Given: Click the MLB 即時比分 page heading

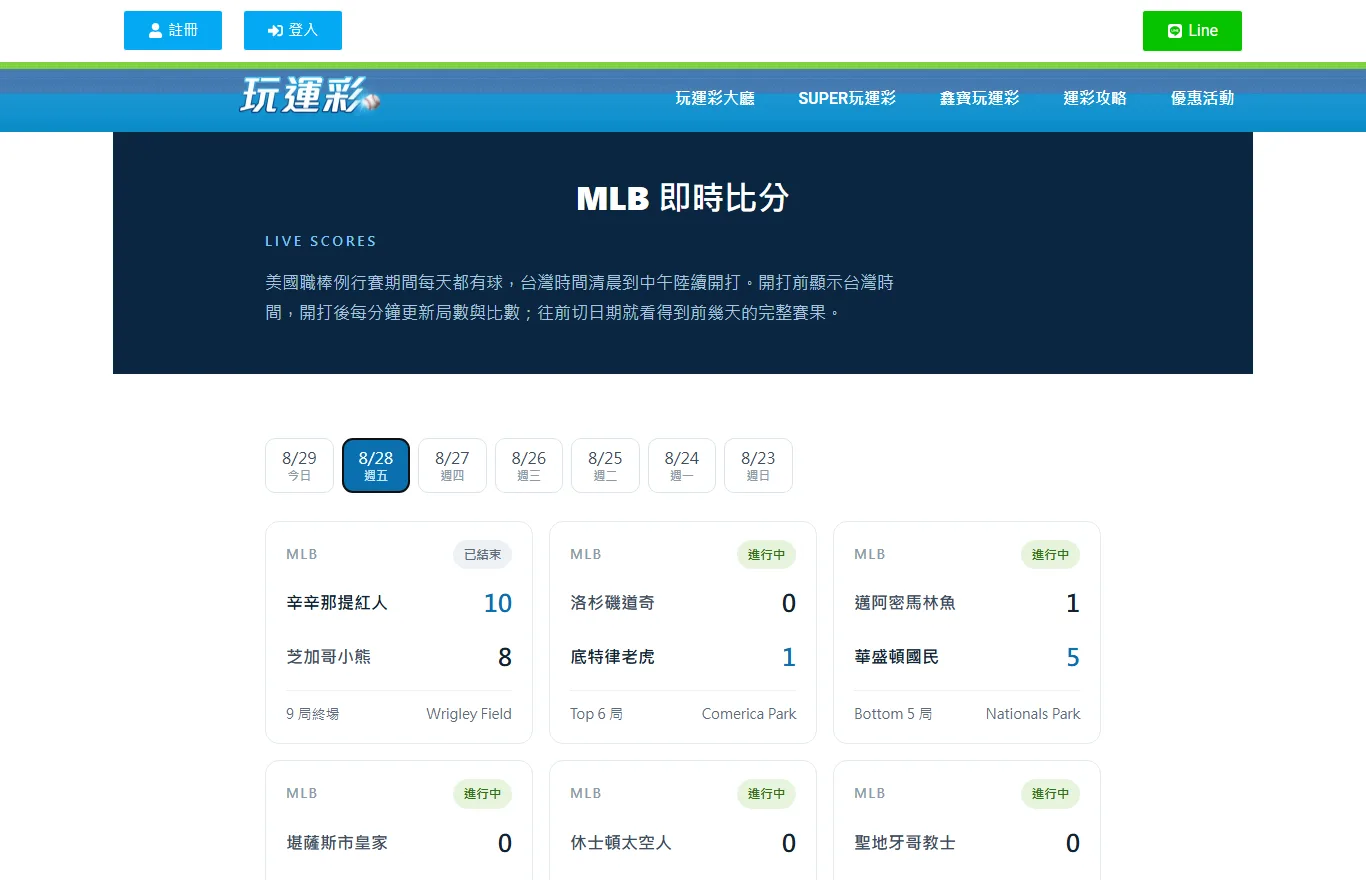Looking at the screenshot, I should point(683,198).
